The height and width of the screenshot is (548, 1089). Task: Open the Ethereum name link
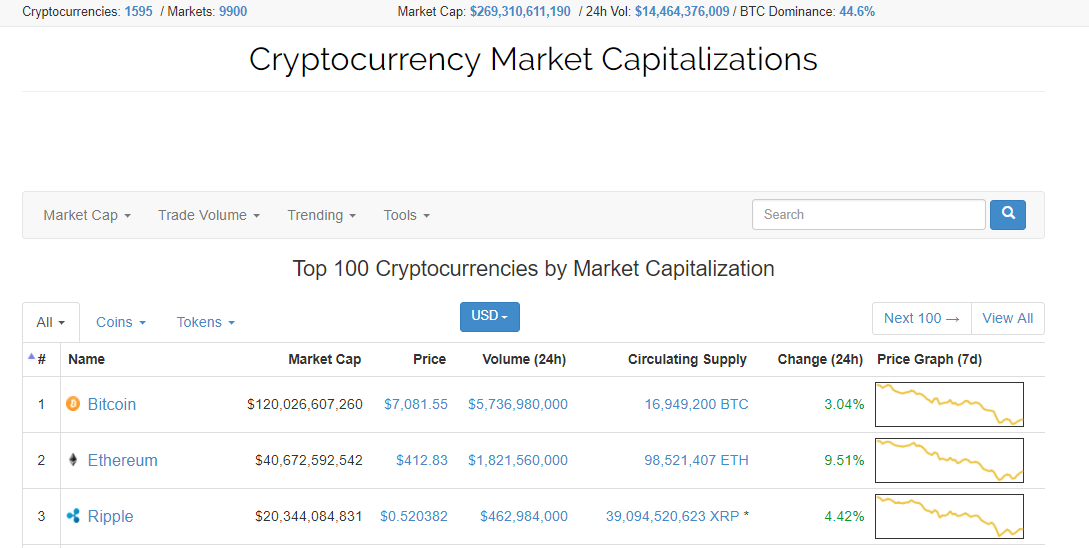pos(122,460)
